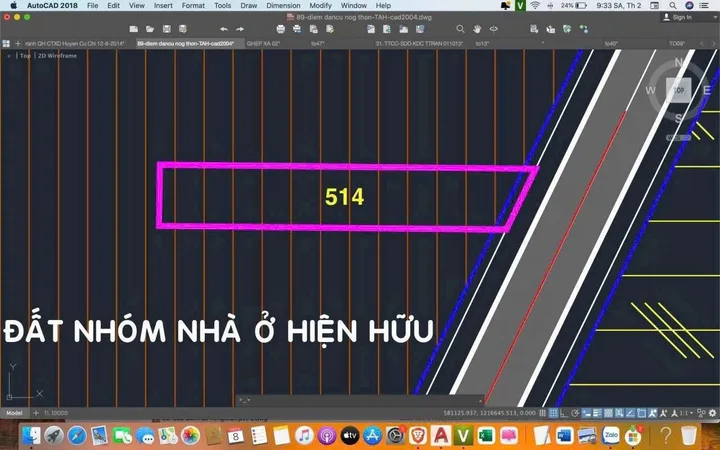Click the New drawing toolbar icon
720x450 pixels.
click(x=134, y=29)
